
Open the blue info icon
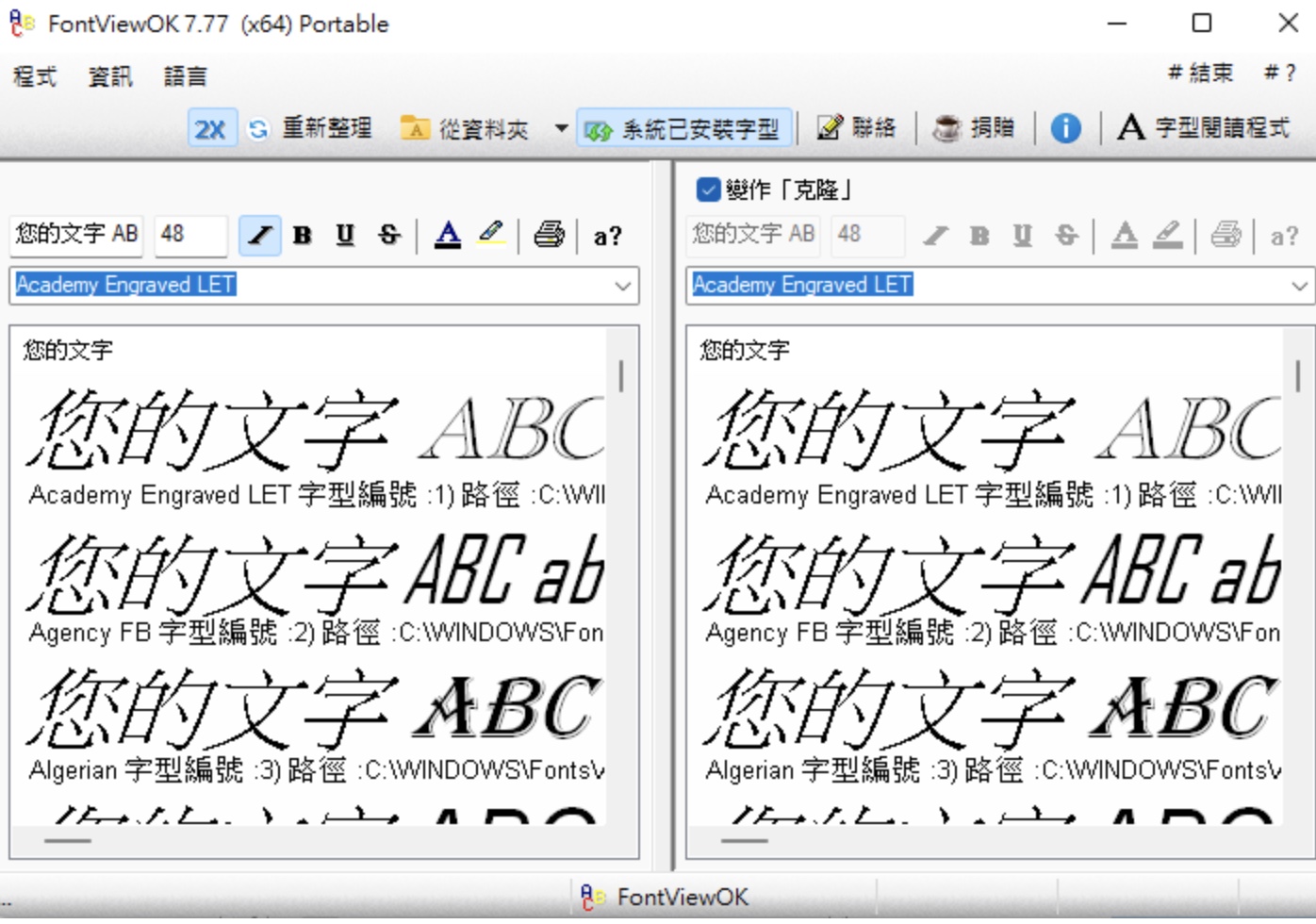point(1066,128)
